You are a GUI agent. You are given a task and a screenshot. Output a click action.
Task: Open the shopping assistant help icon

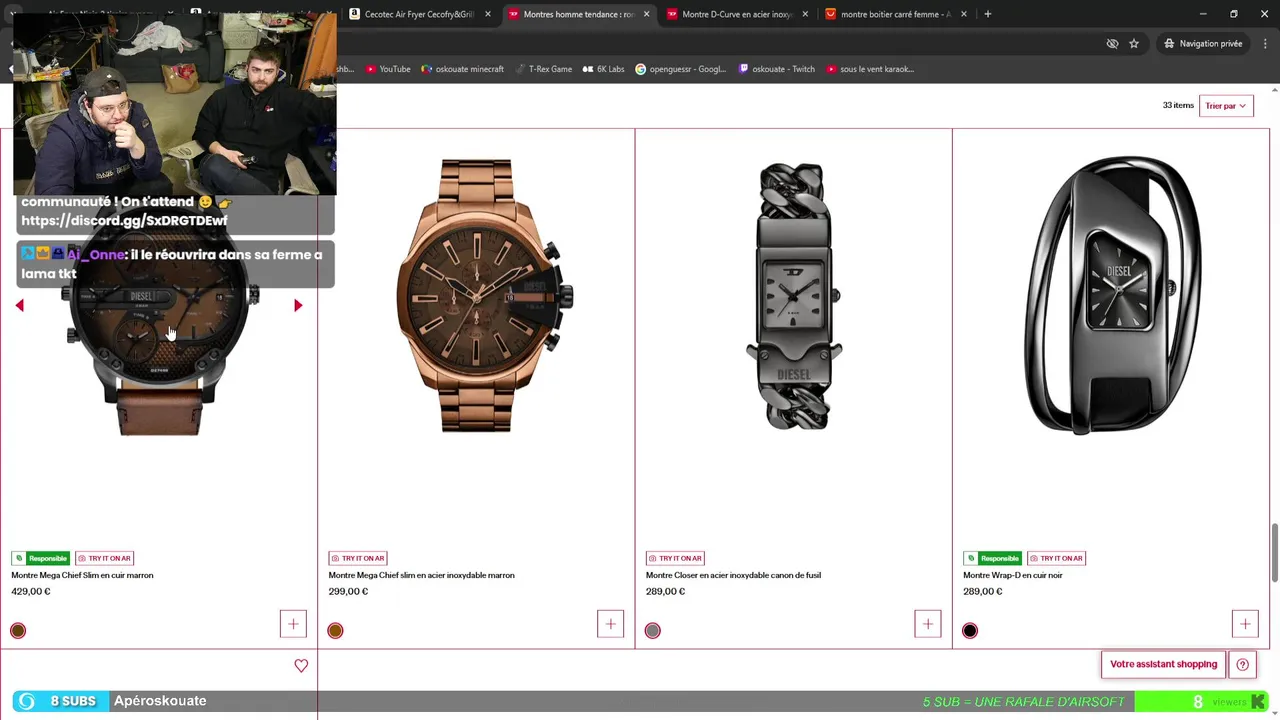(x=1243, y=664)
